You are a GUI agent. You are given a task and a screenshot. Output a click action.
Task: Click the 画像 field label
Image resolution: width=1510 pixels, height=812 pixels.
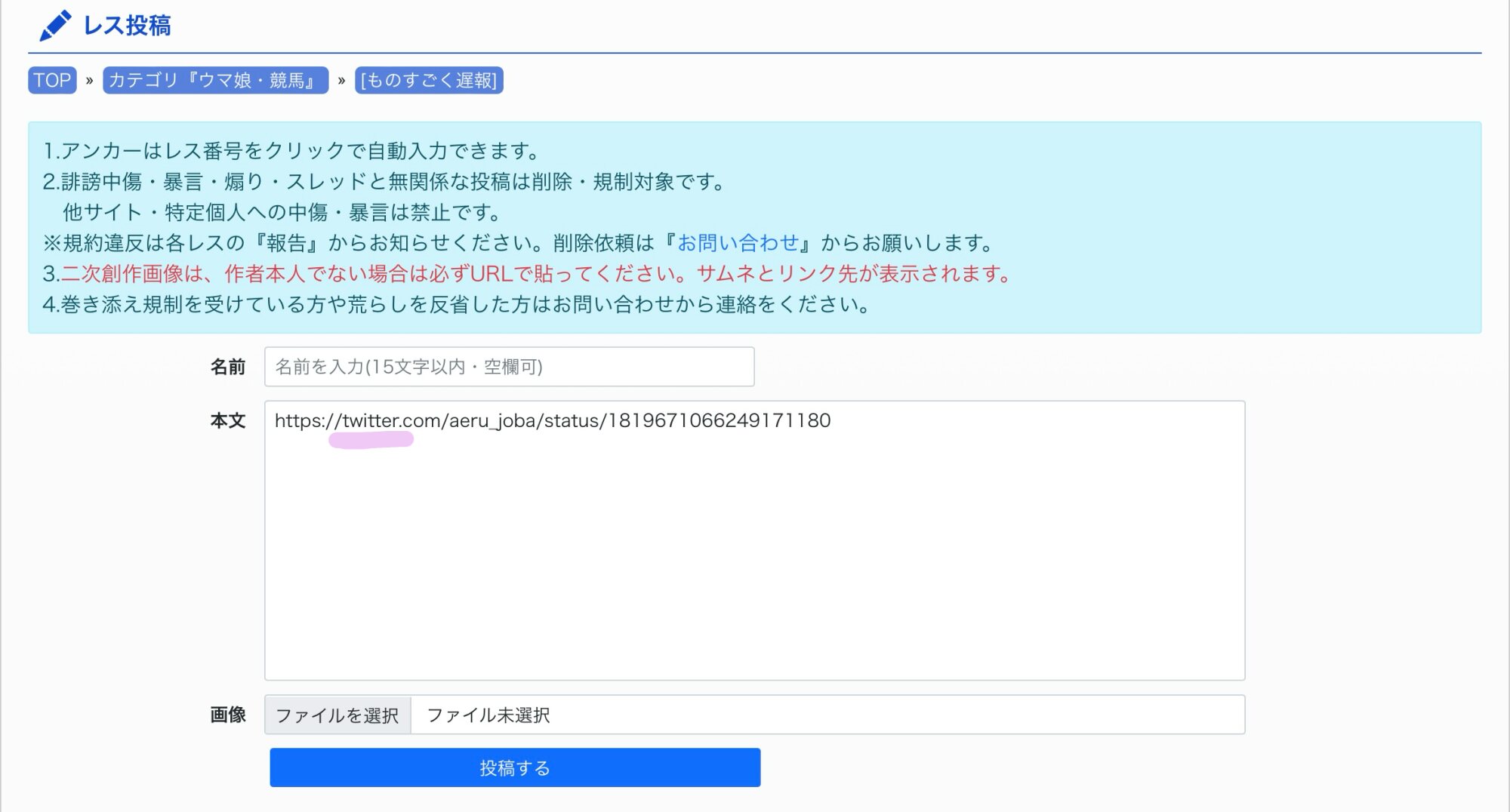click(x=227, y=715)
